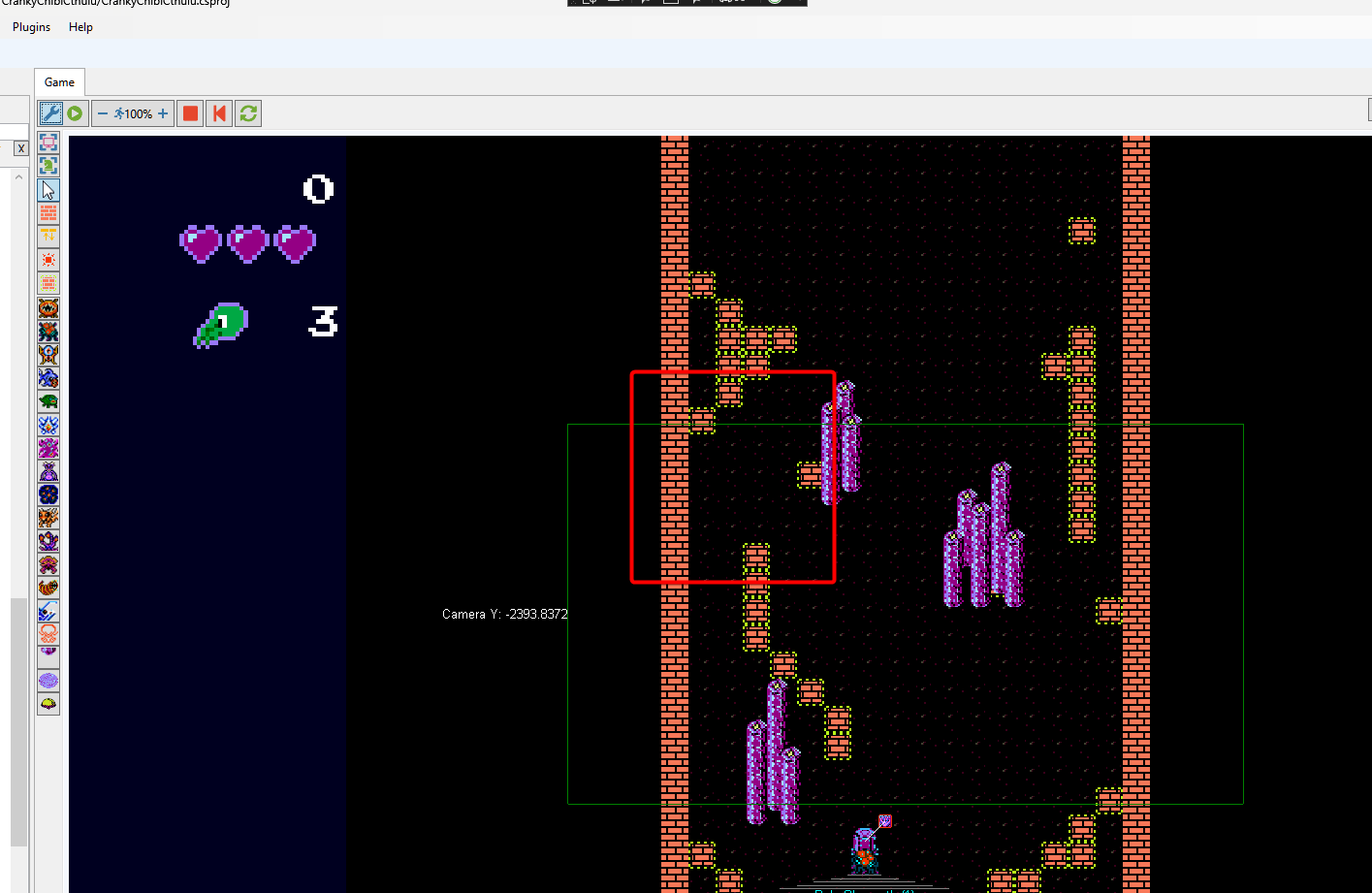
Task: Switch to the Game tab
Action: [58, 81]
